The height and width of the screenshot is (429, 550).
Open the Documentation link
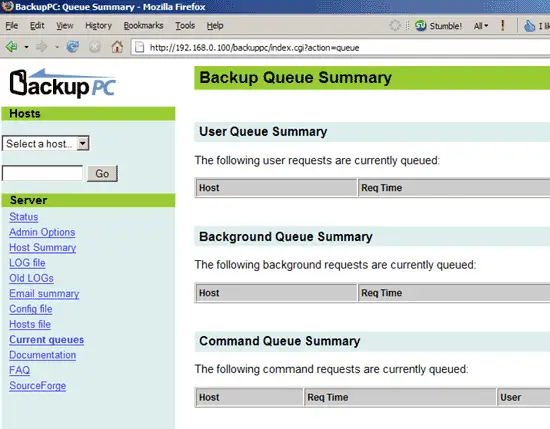coord(42,355)
